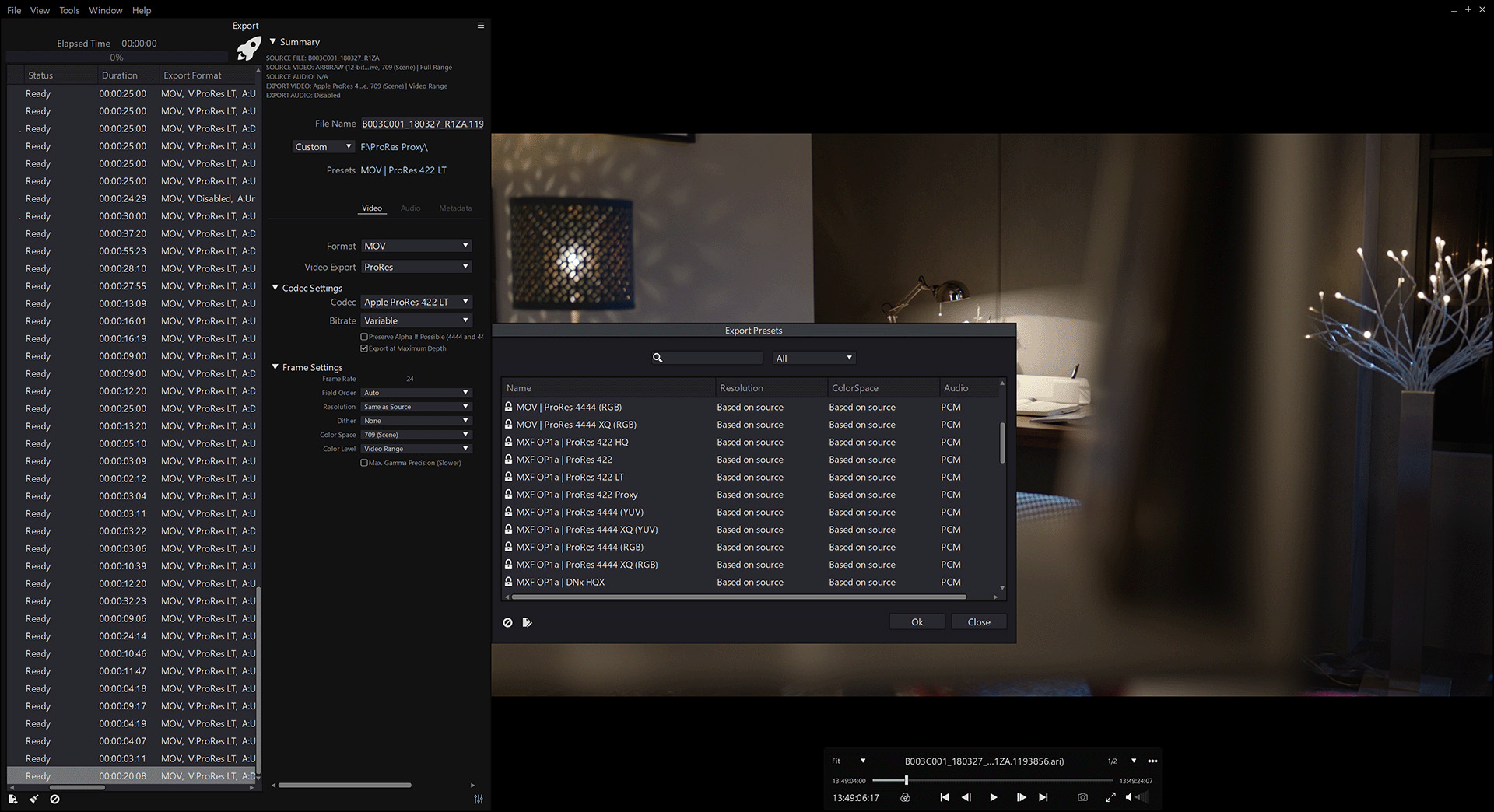Image resolution: width=1494 pixels, height=812 pixels.
Task: Open the filter sliders icon bottom-right of queue
Action: click(x=480, y=799)
